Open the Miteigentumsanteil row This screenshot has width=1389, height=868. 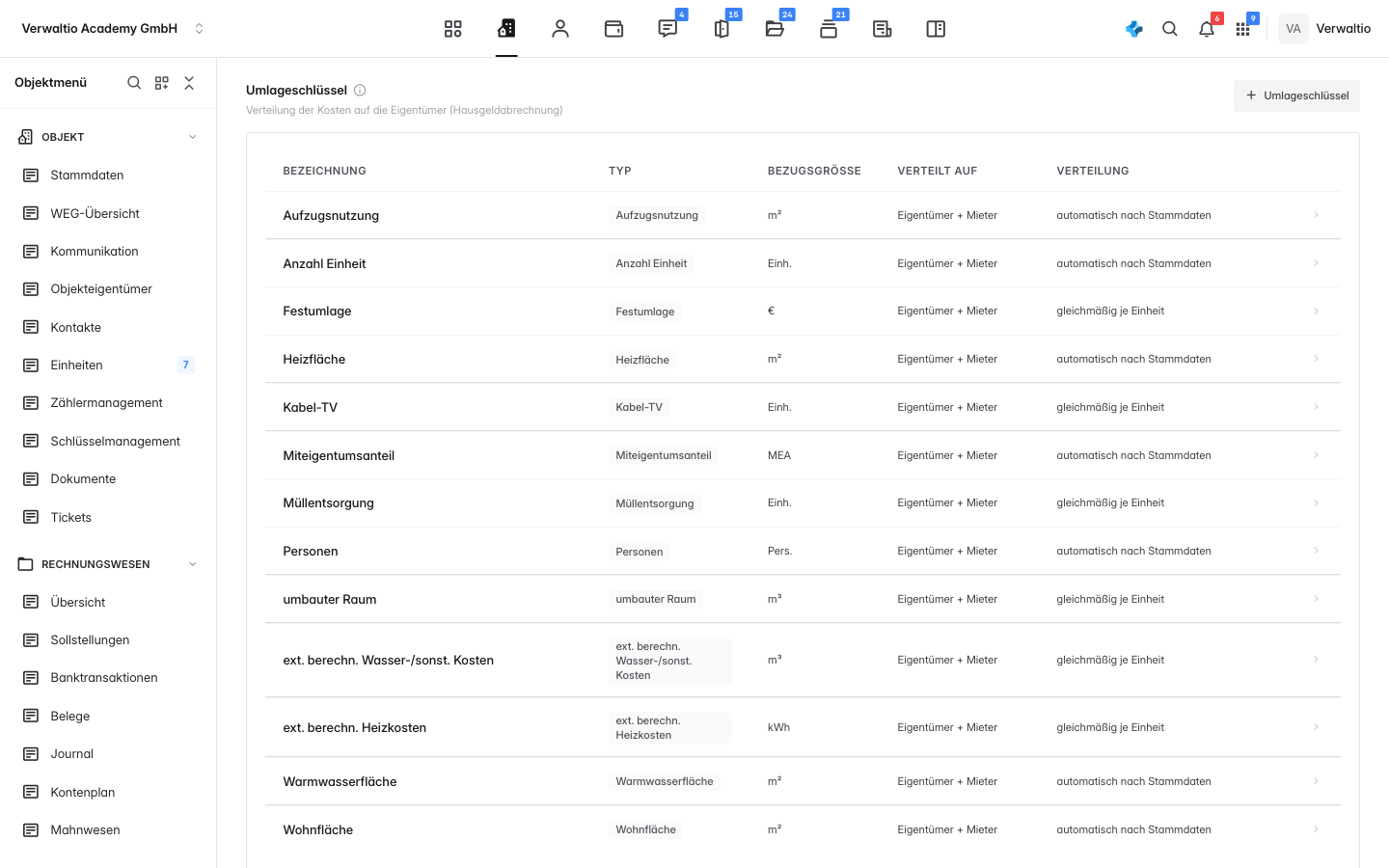(x=803, y=455)
